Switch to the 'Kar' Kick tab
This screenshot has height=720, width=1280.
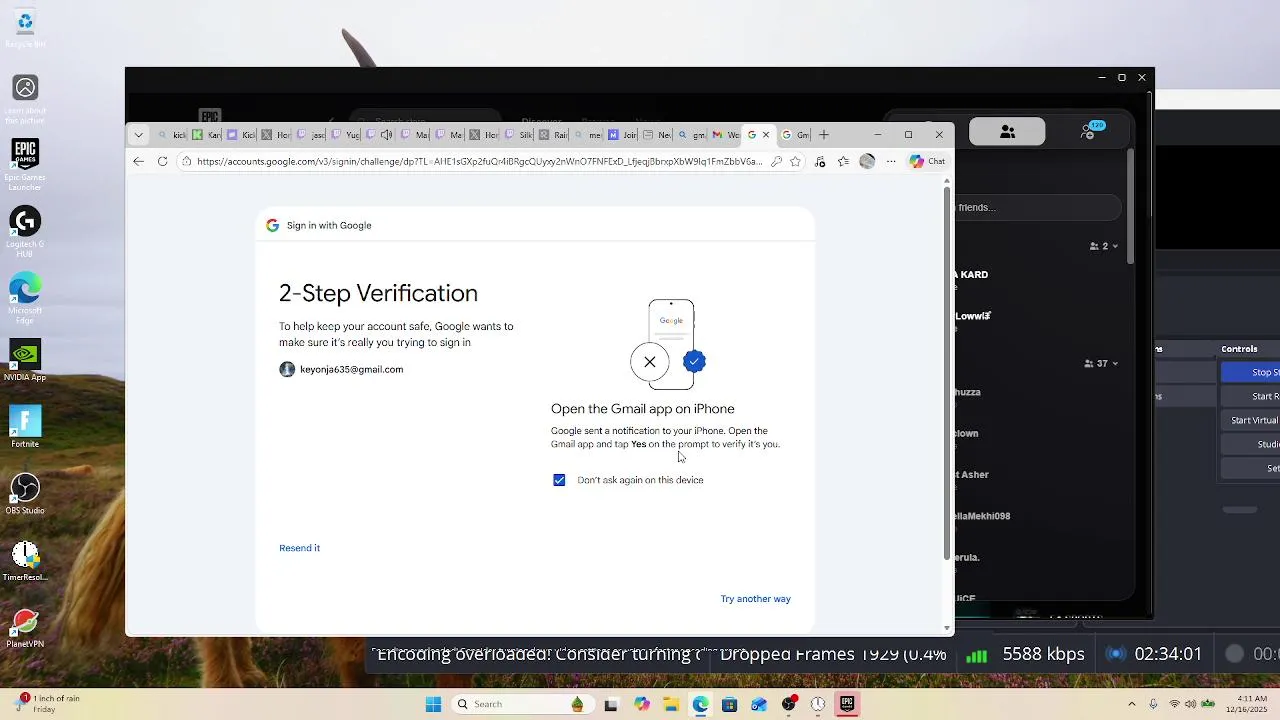[x=207, y=135]
